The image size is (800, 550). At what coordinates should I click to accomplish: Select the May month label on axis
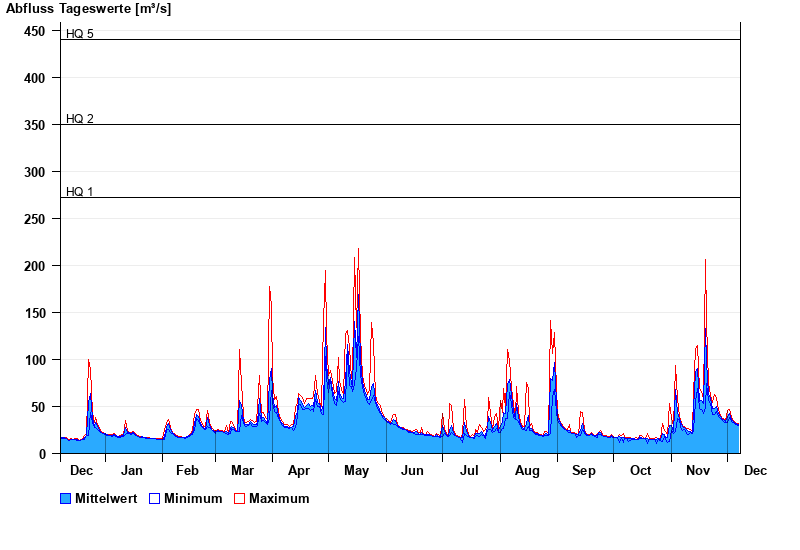tap(357, 471)
